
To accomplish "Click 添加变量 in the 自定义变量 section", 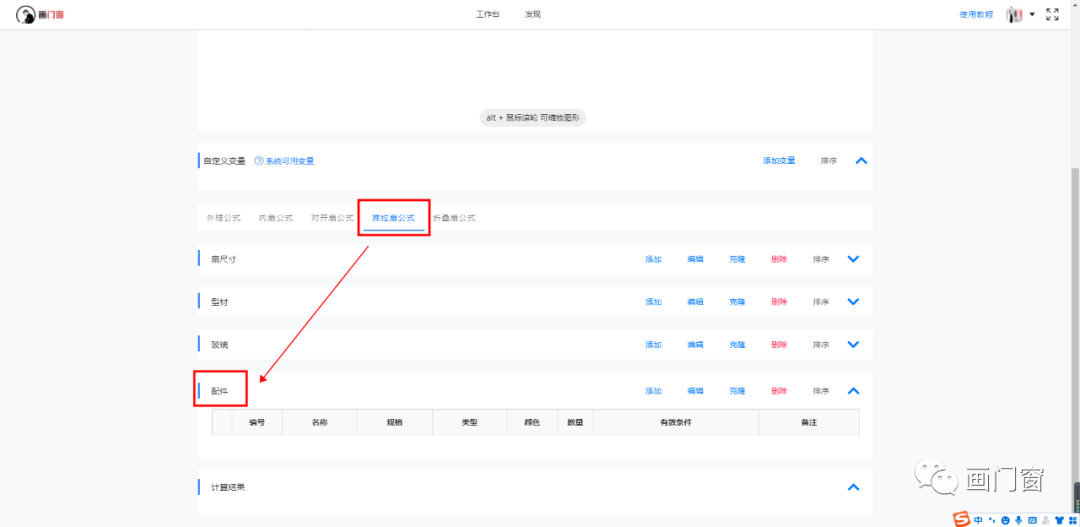I will click(x=779, y=160).
